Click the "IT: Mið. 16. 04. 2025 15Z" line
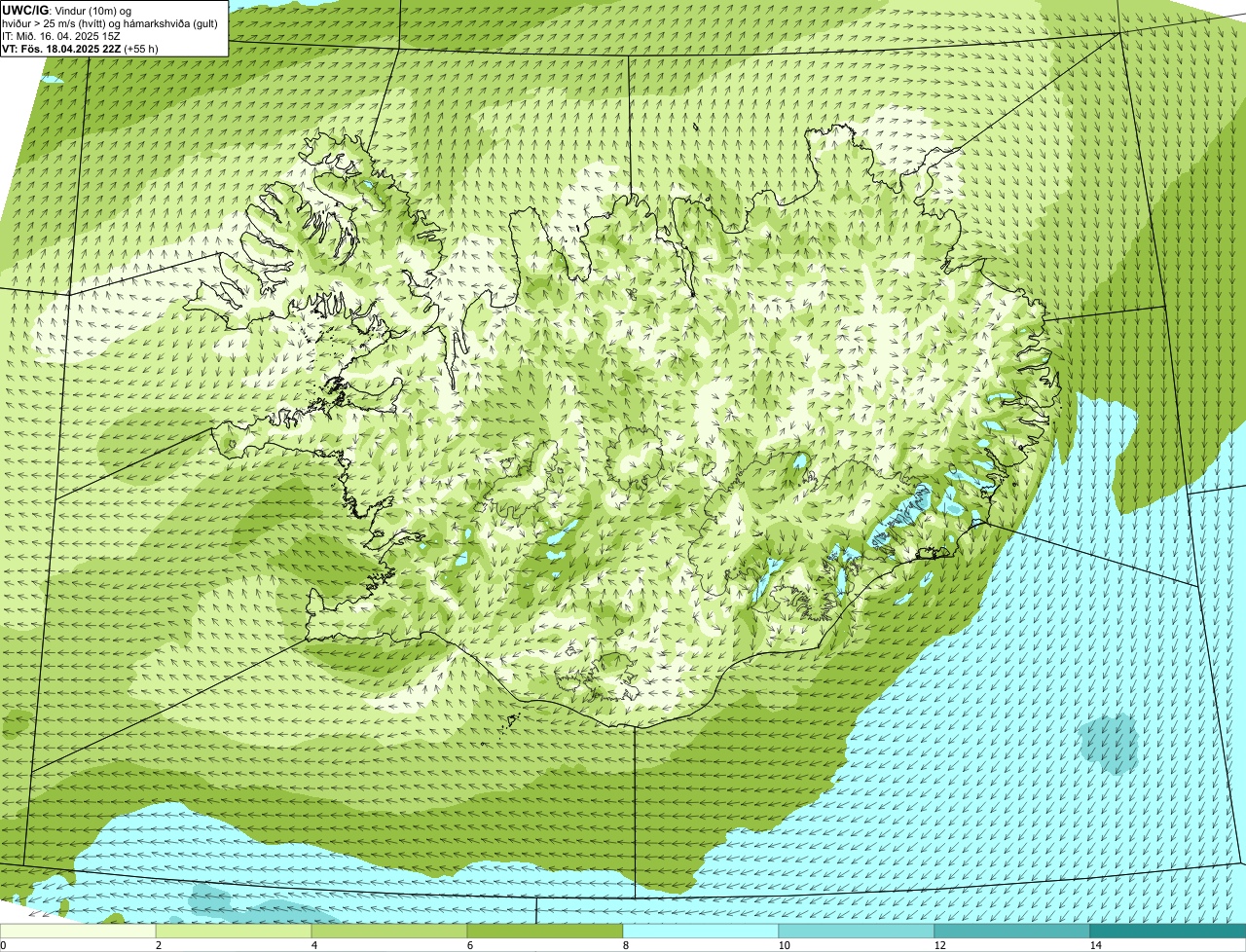The width and height of the screenshot is (1246, 952). [61, 36]
